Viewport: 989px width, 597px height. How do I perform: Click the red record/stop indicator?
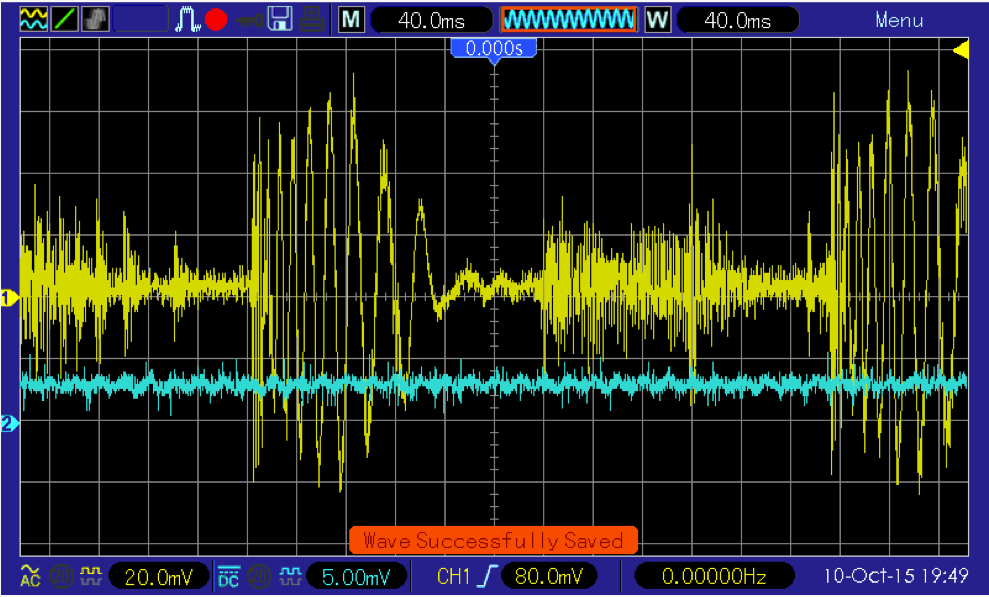pyautogui.click(x=216, y=20)
